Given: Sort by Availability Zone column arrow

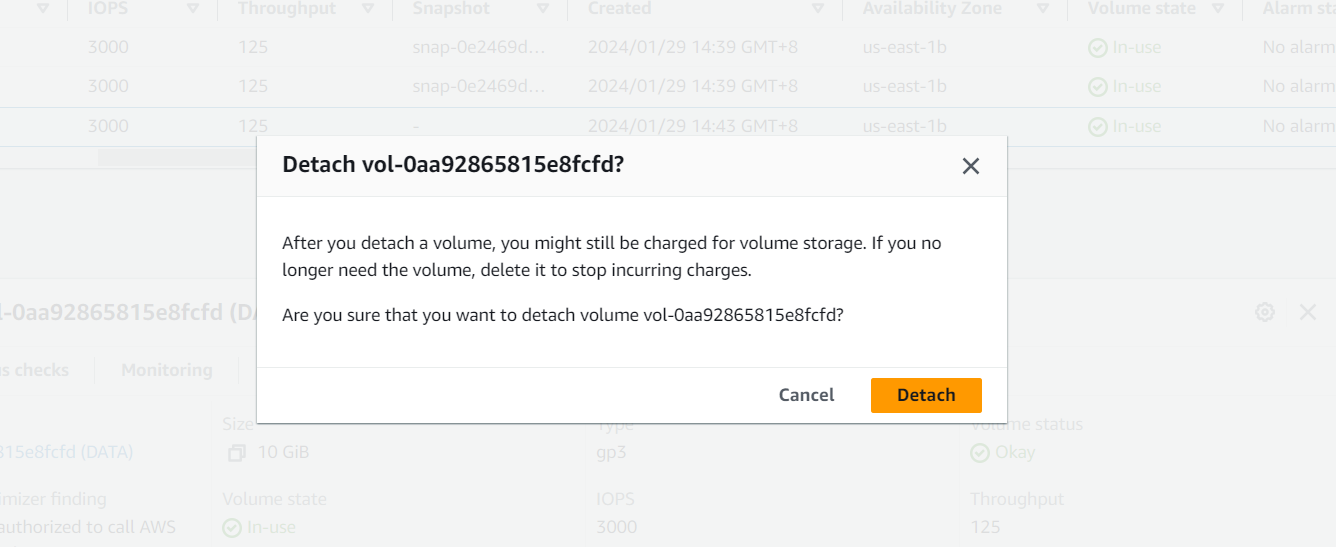Looking at the screenshot, I should (1043, 8).
